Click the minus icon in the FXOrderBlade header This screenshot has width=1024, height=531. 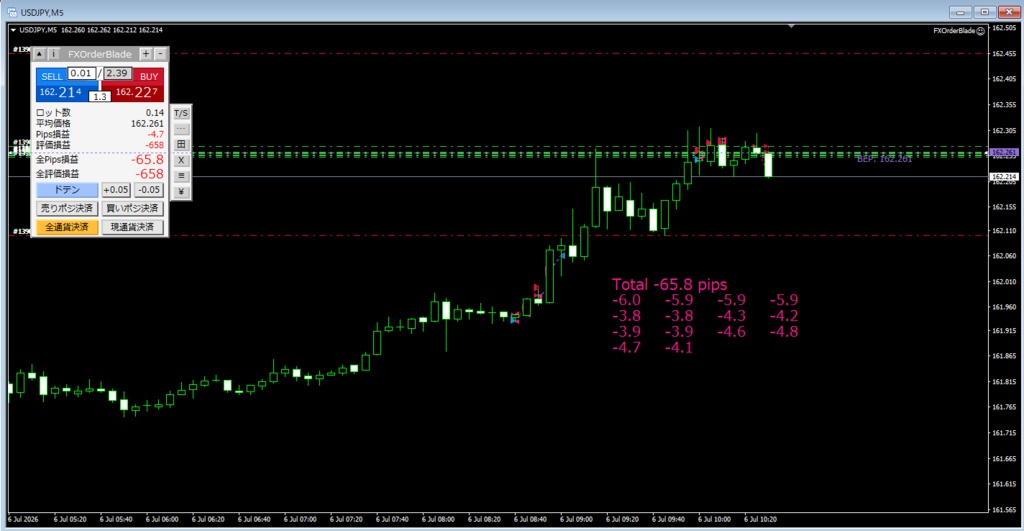[160, 54]
